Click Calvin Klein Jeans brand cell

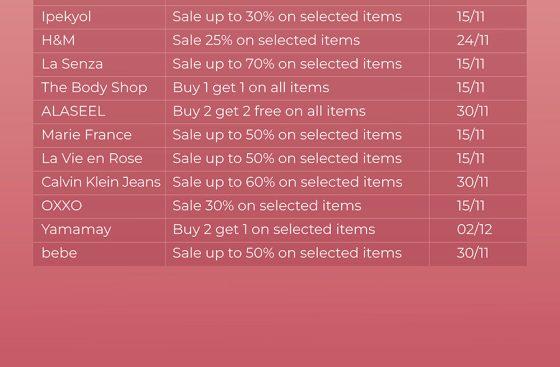pos(101,182)
